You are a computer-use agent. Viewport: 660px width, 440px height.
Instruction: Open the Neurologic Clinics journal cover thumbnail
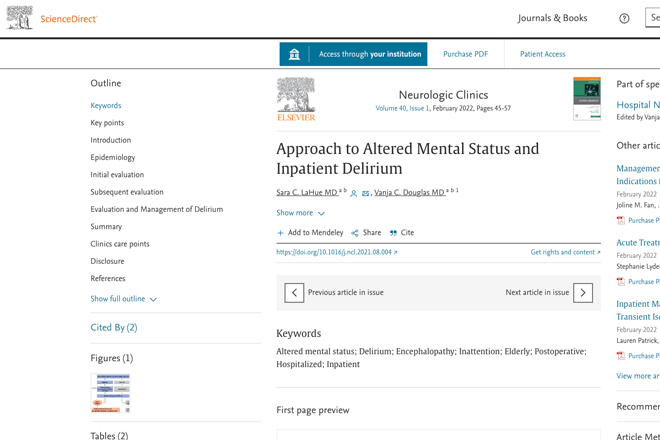(x=587, y=99)
